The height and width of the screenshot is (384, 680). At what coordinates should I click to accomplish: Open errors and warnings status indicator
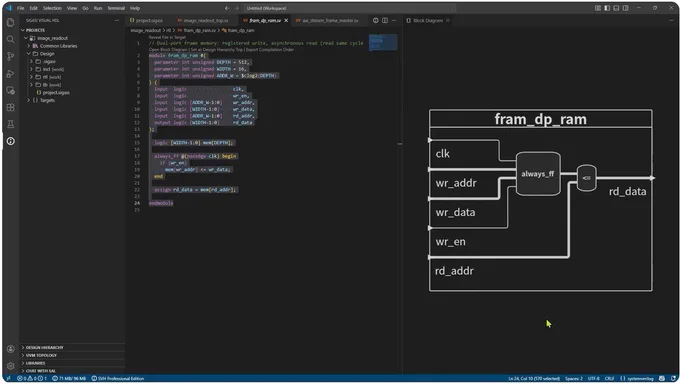click(32, 378)
